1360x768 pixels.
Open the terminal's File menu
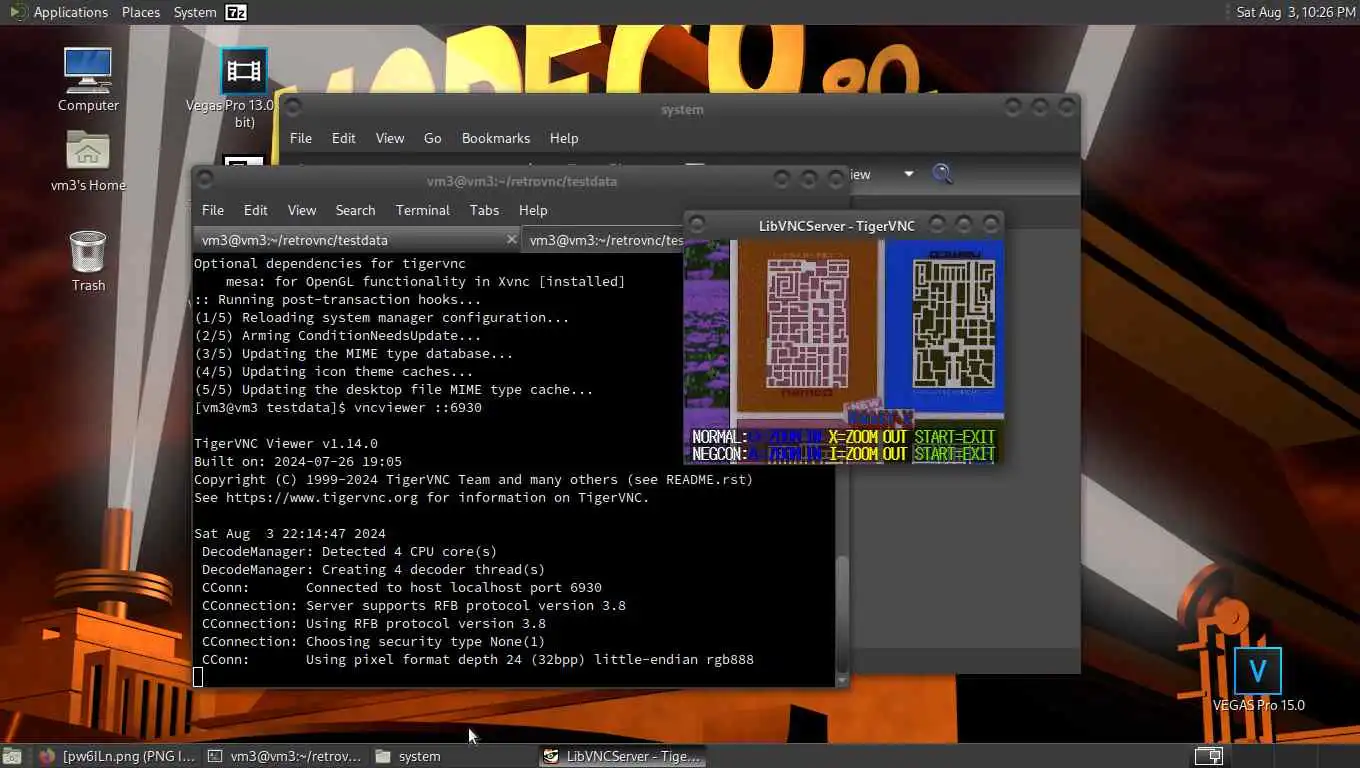click(x=213, y=210)
